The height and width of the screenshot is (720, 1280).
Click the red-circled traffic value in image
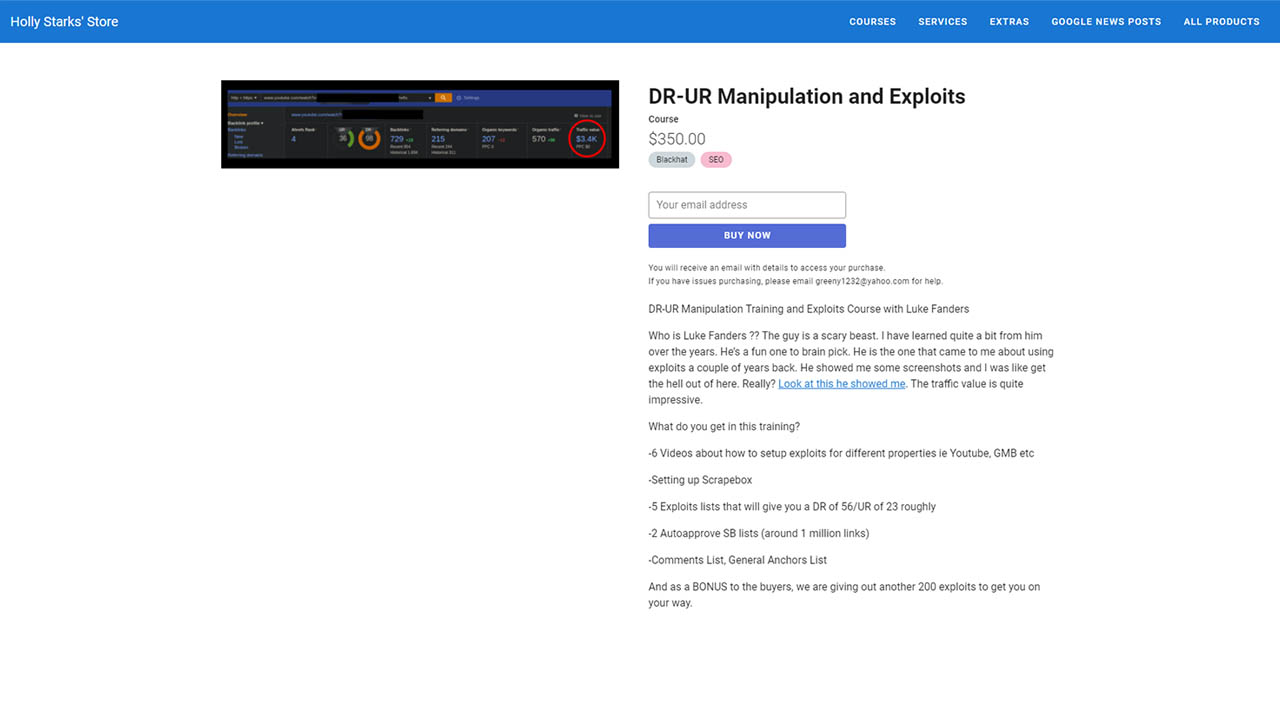pos(586,140)
